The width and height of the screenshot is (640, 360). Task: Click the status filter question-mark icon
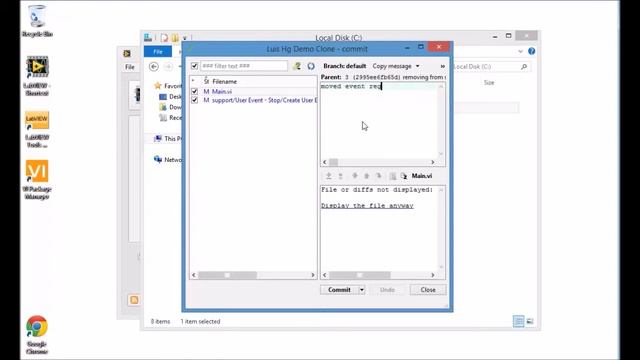(297, 66)
